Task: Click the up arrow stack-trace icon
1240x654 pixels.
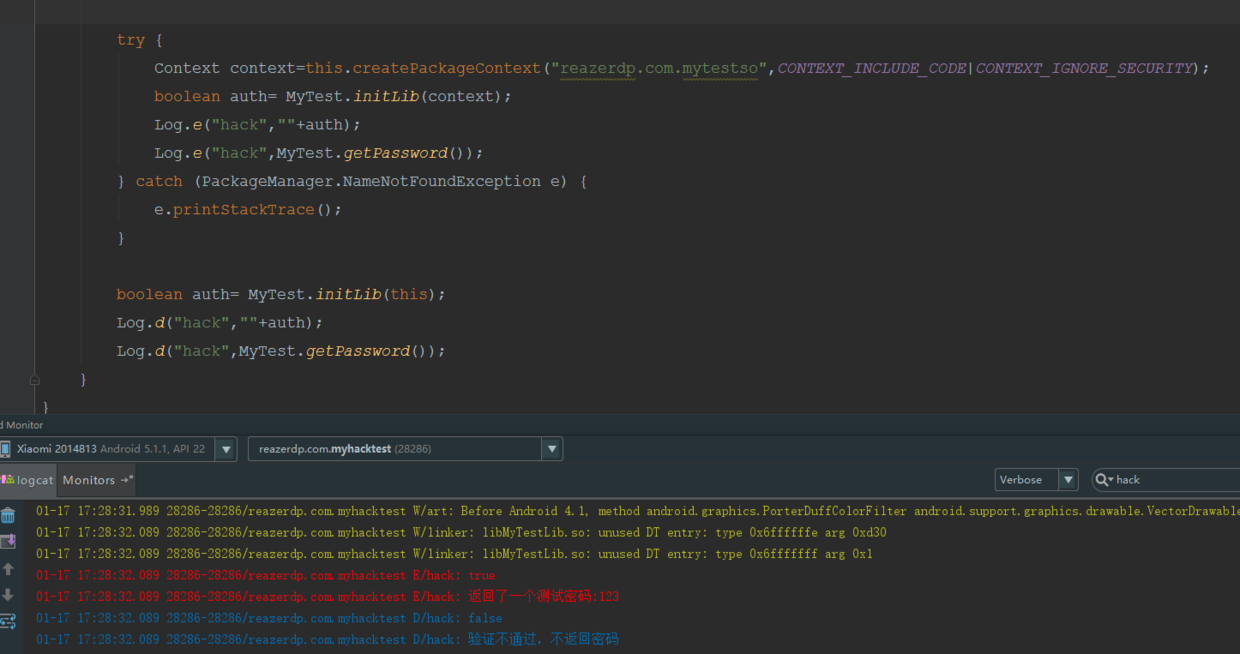Action: [x=8, y=569]
